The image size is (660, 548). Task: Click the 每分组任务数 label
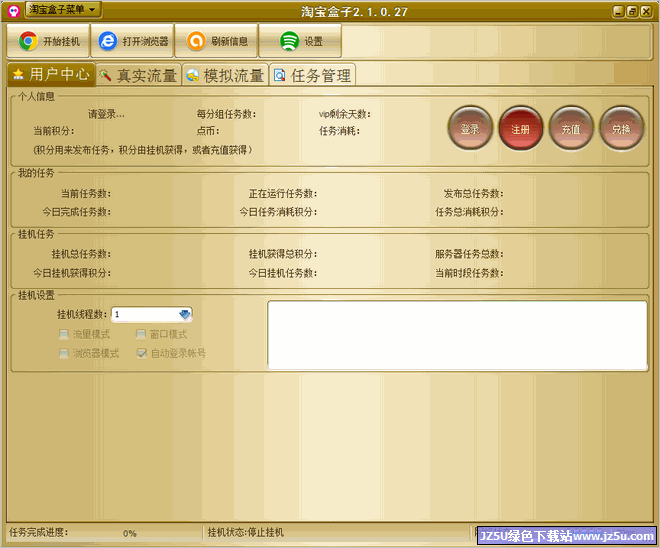click(226, 114)
